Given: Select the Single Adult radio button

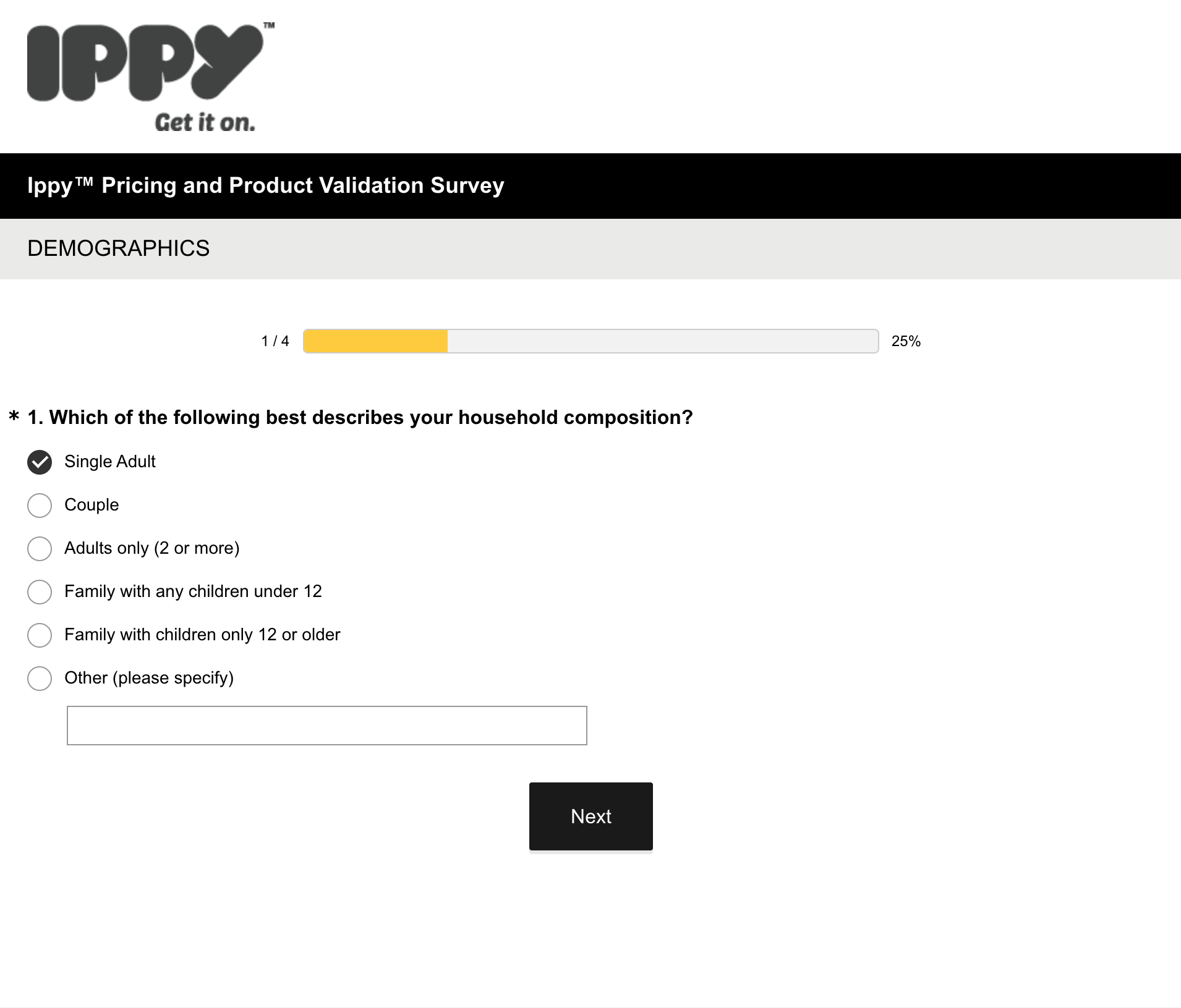Looking at the screenshot, I should pyautogui.click(x=40, y=462).
